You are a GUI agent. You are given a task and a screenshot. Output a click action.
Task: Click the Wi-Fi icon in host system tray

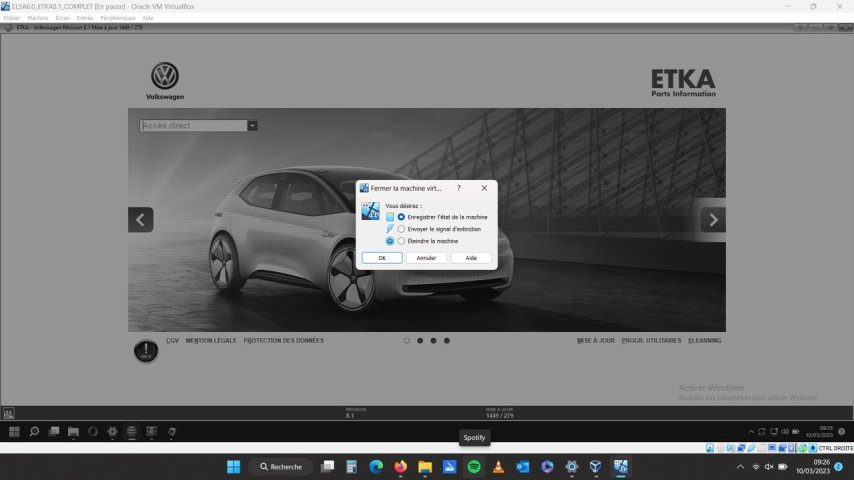point(756,467)
